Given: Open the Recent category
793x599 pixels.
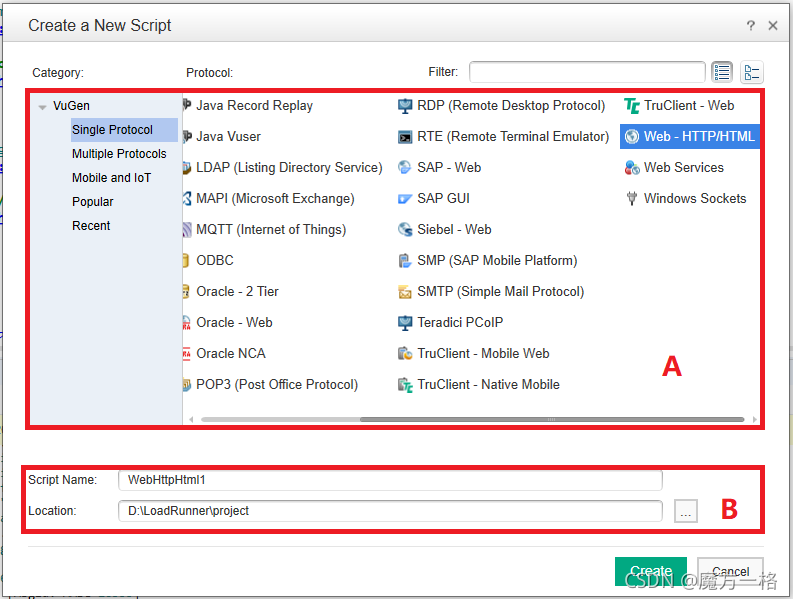Looking at the screenshot, I should (x=91, y=226).
